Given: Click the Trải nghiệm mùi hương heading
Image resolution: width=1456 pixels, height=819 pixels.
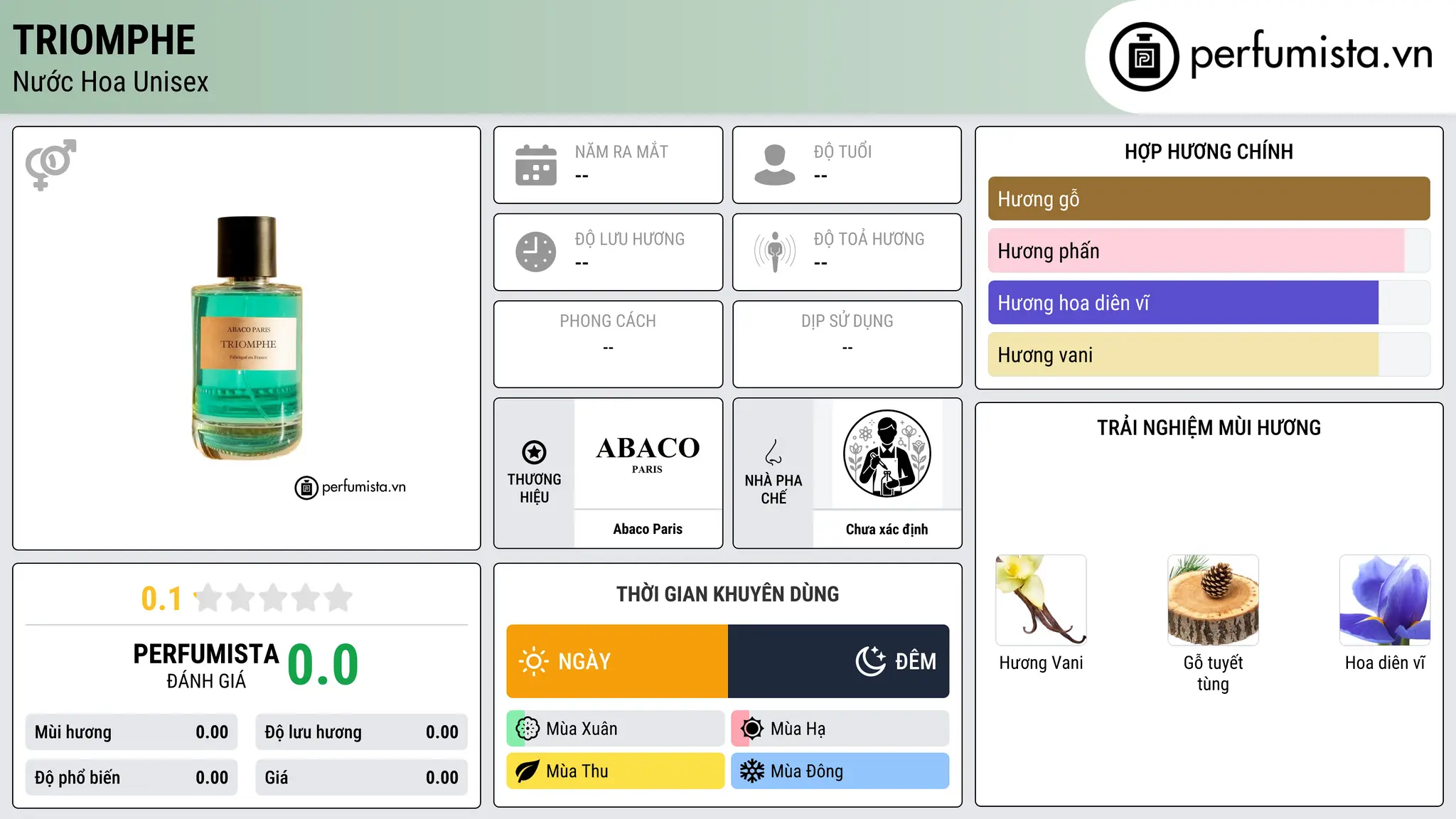Looking at the screenshot, I should pyautogui.click(x=1209, y=428).
